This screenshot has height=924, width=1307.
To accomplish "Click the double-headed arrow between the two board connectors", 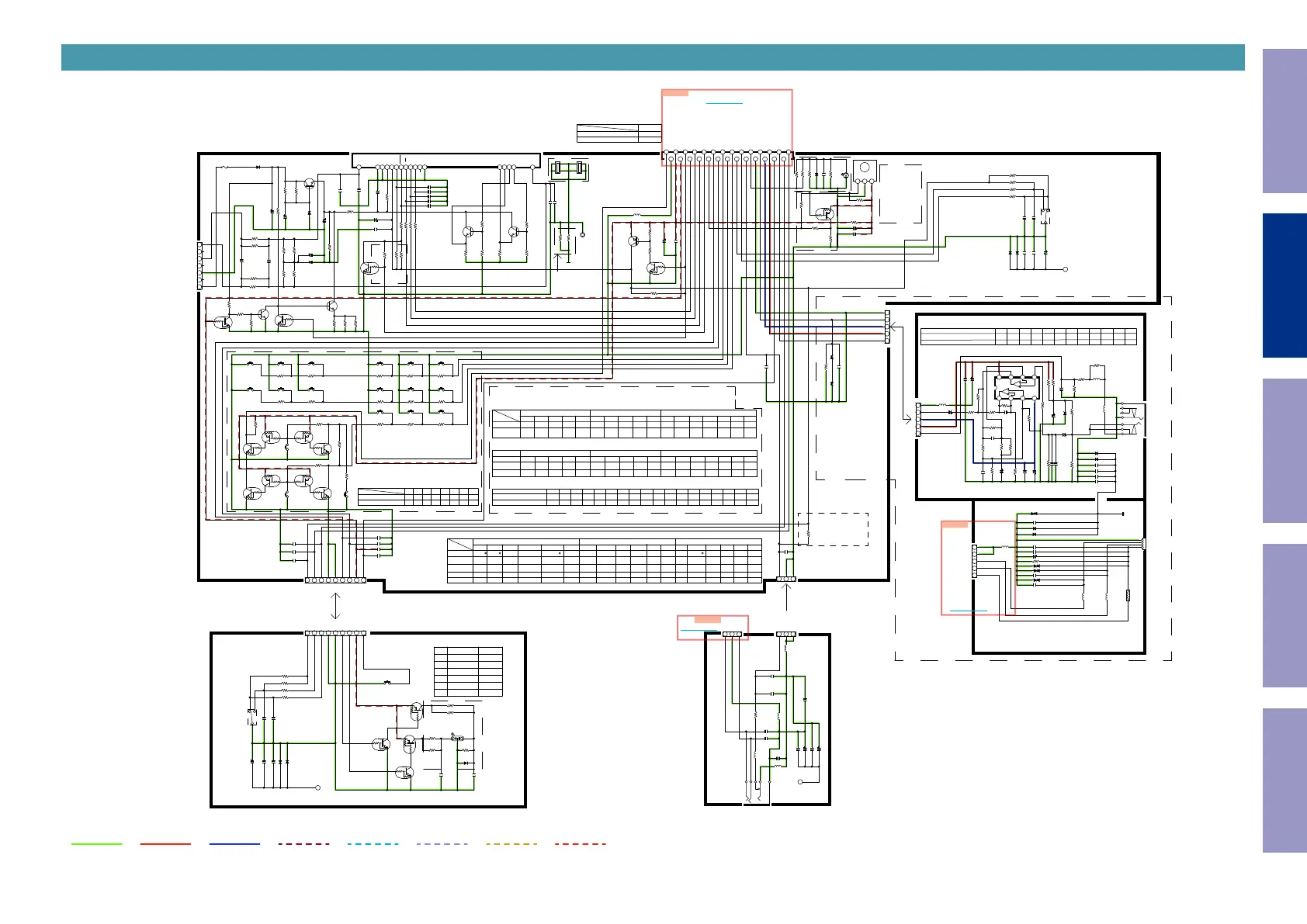I will pos(335,606).
